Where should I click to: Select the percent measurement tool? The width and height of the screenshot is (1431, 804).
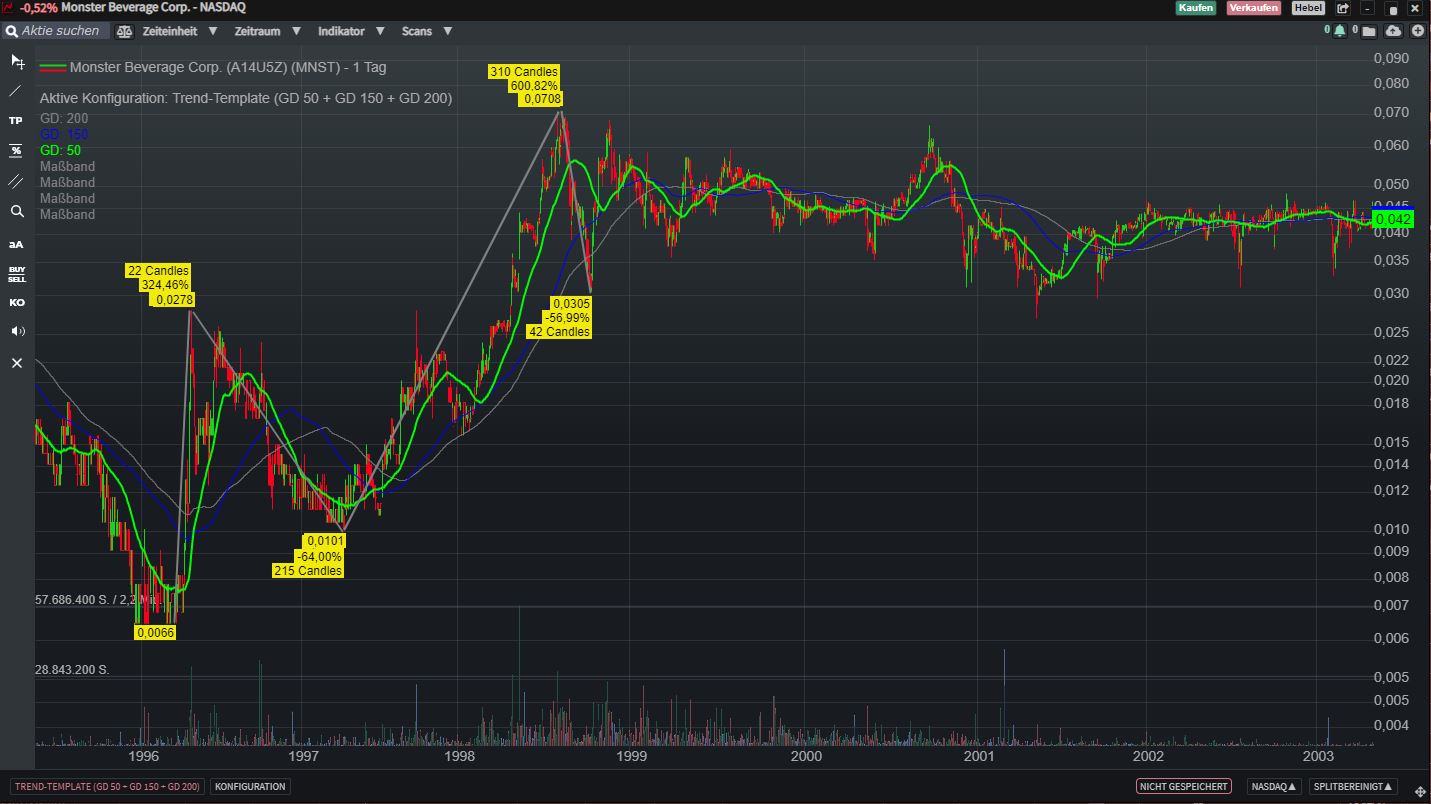16,151
